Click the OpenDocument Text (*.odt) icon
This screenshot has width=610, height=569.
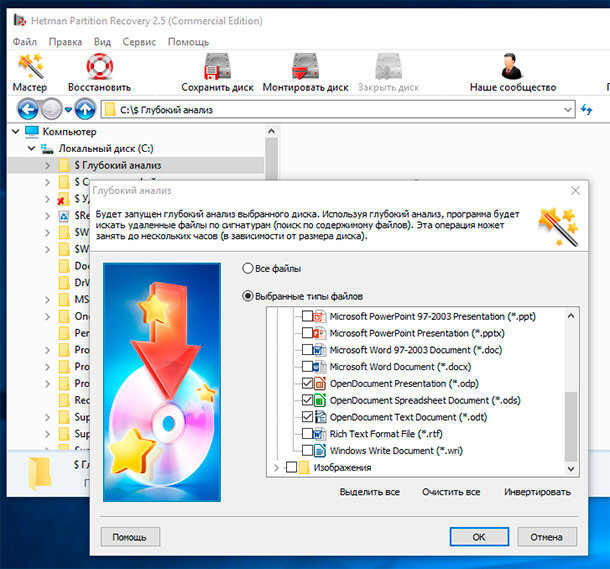(x=320, y=417)
